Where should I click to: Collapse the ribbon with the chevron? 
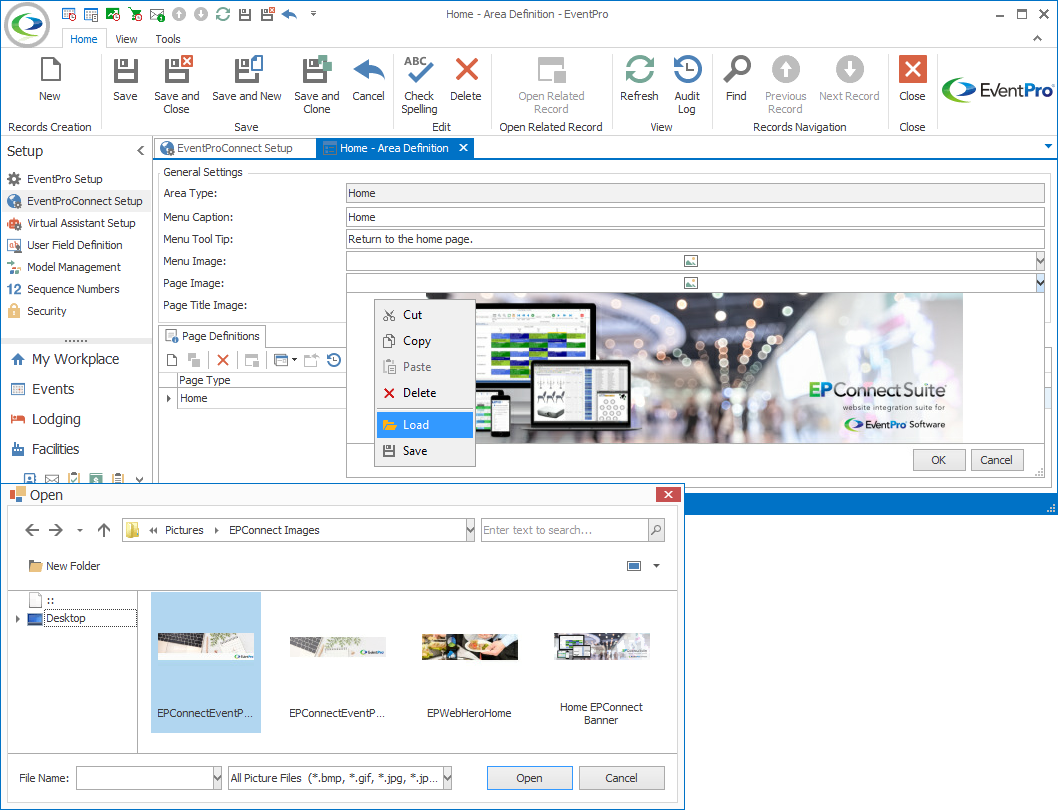[x=1037, y=39]
